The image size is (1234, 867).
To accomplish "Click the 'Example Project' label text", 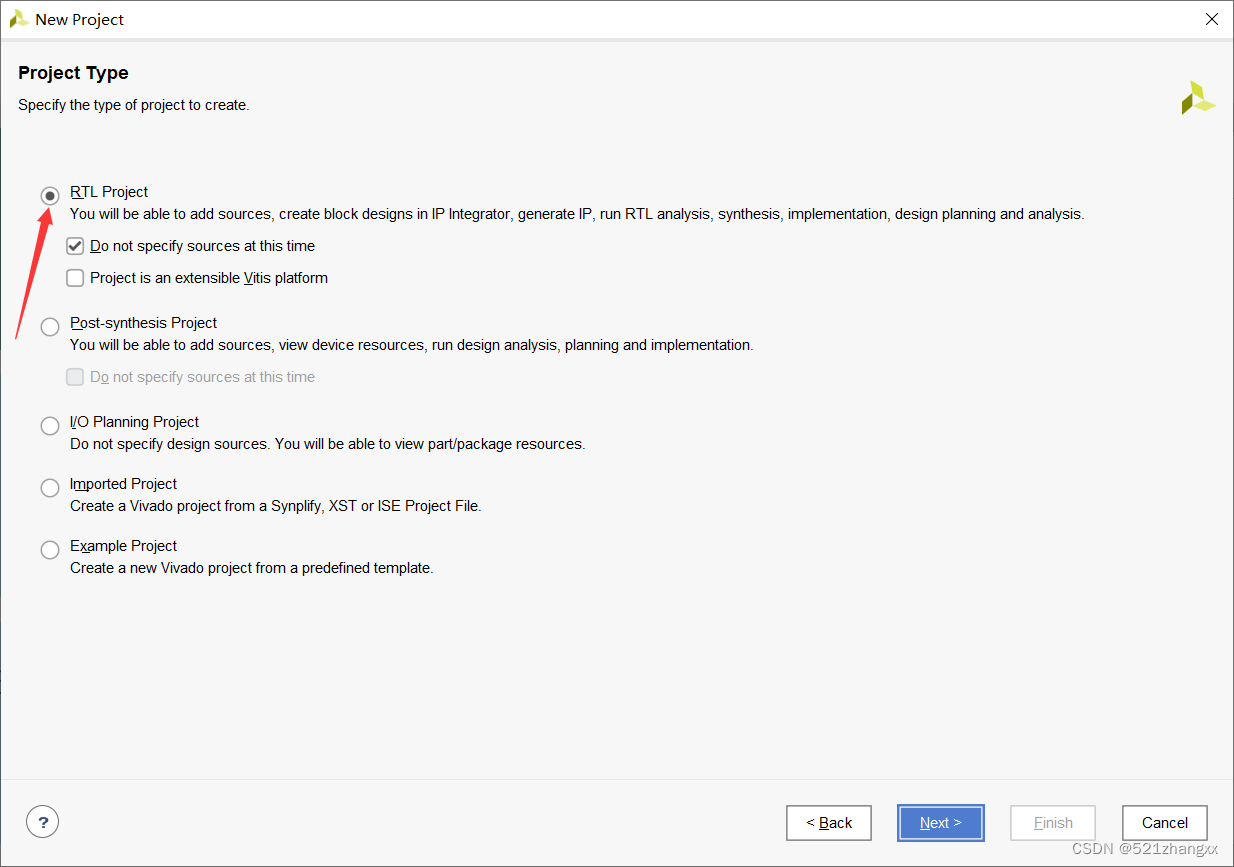I will [123, 546].
